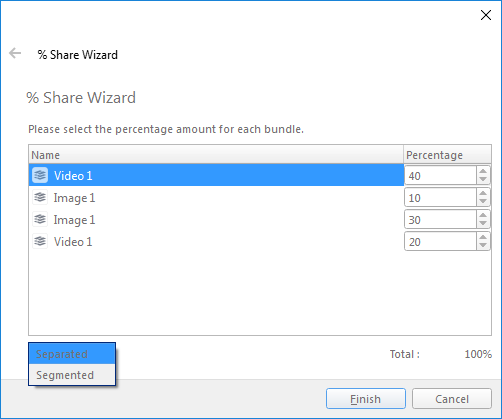Select the last Video 1 row
The height and width of the screenshot is (419, 502).
coord(216,241)
